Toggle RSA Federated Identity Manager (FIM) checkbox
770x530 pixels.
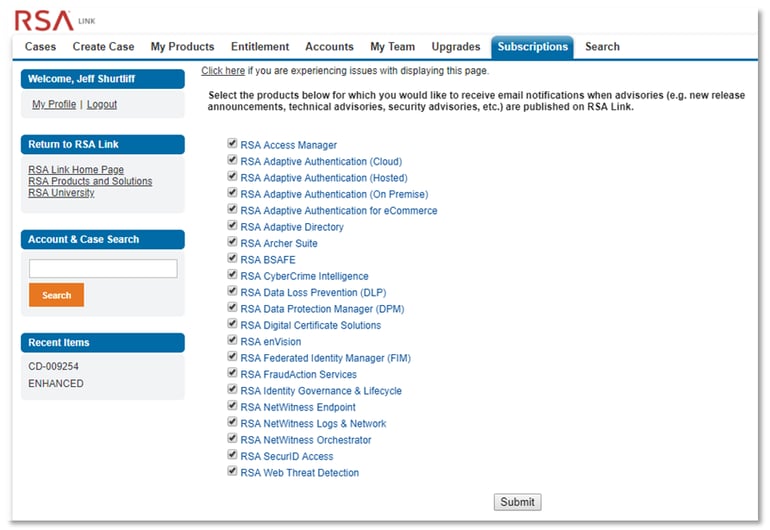pos(232,356)
